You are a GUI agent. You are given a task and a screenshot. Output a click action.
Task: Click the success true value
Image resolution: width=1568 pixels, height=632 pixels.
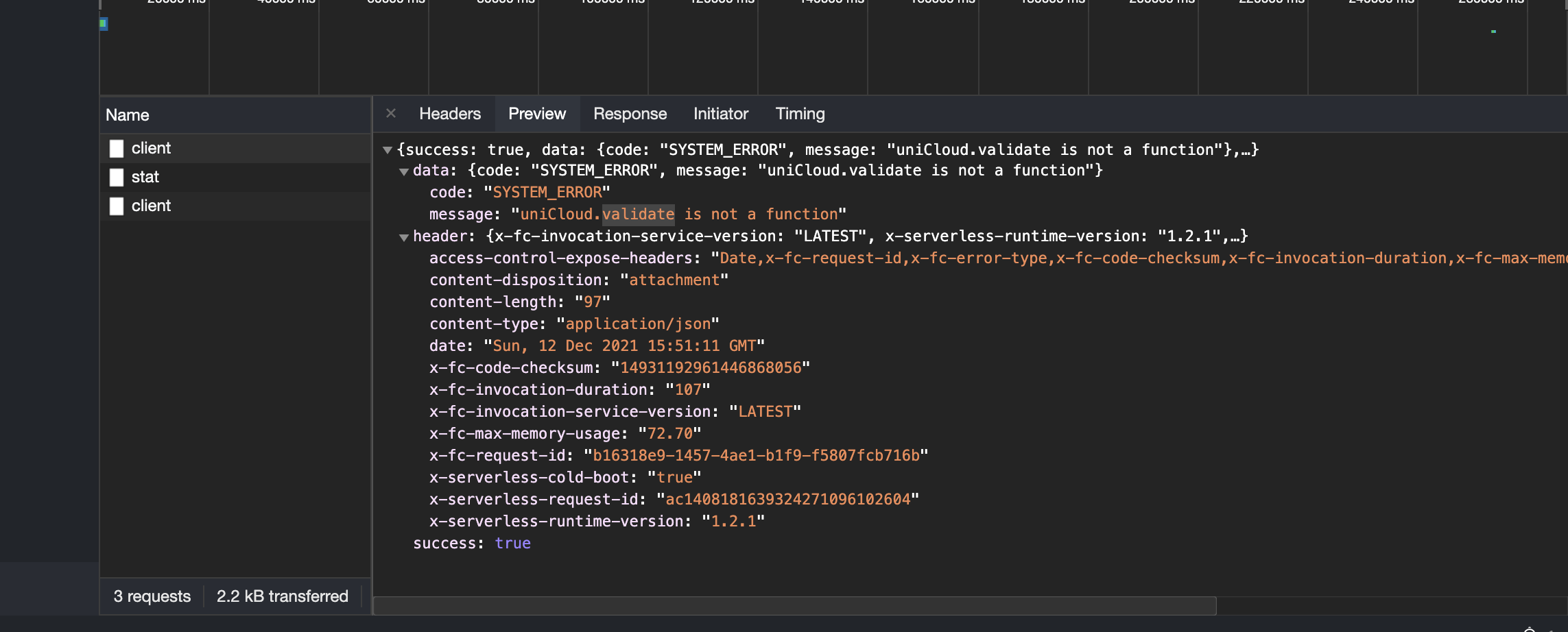(x=512, y=544)
